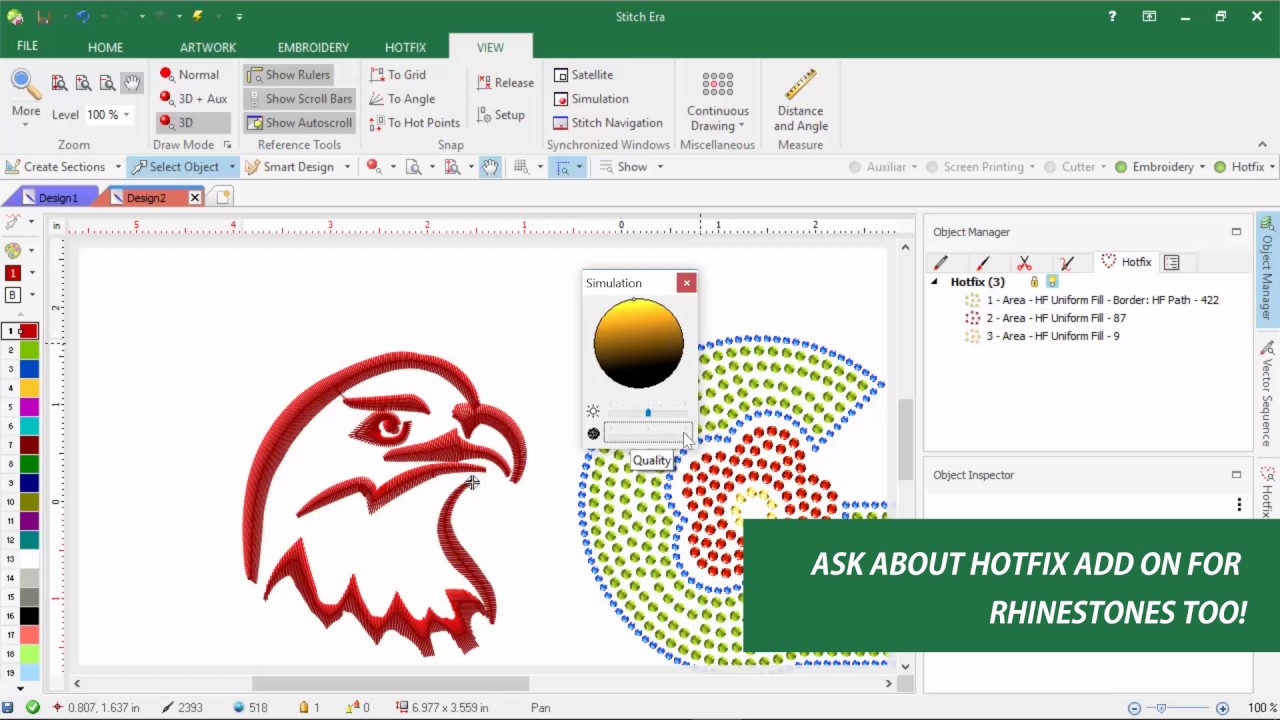1280x720 pixels.
Task: Click the Zoom magnifier More button
Action: [26, 95]
